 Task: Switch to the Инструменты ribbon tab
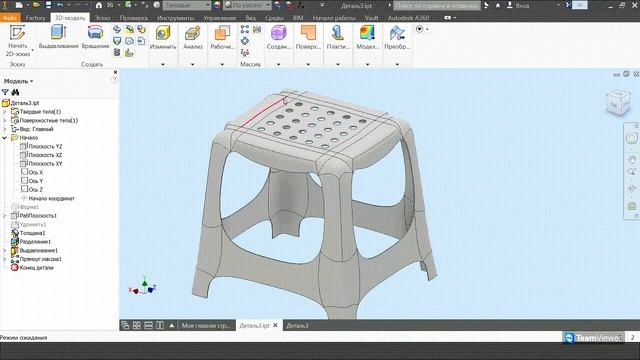176,18
